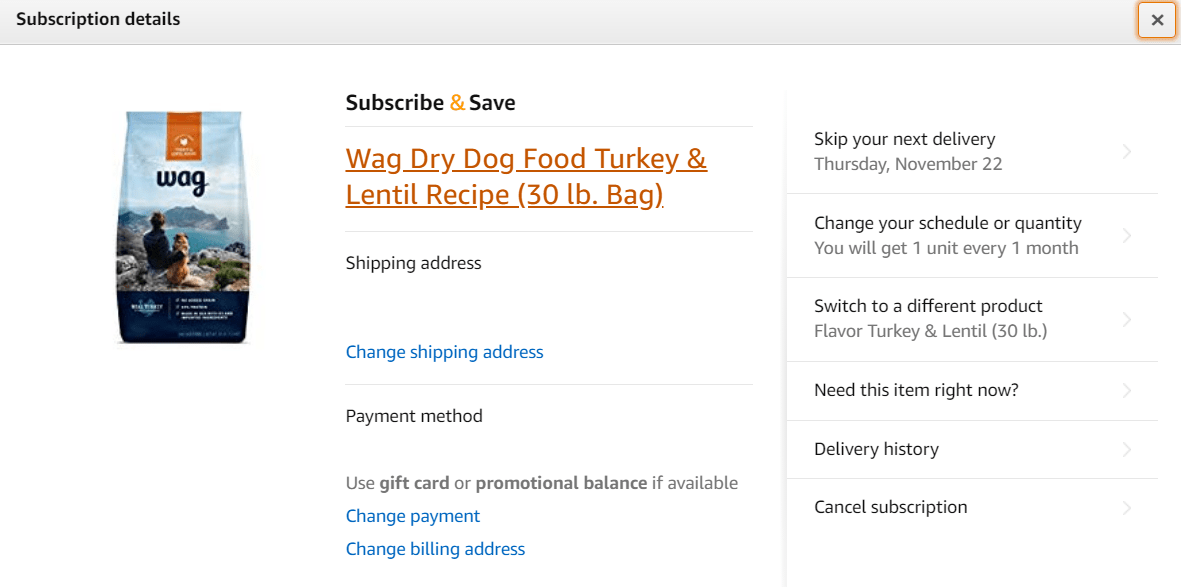Select Cancel subscription option
The width and height of the screenshot is (1181, 587).
[890, 507]
